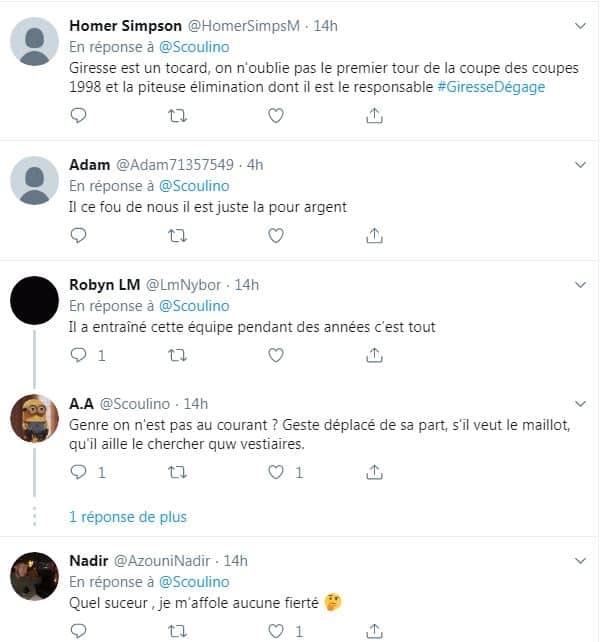Reply to A.A's tweet about maillot
Viewport: 600px width, 642px height.
(x=78, y=472)
